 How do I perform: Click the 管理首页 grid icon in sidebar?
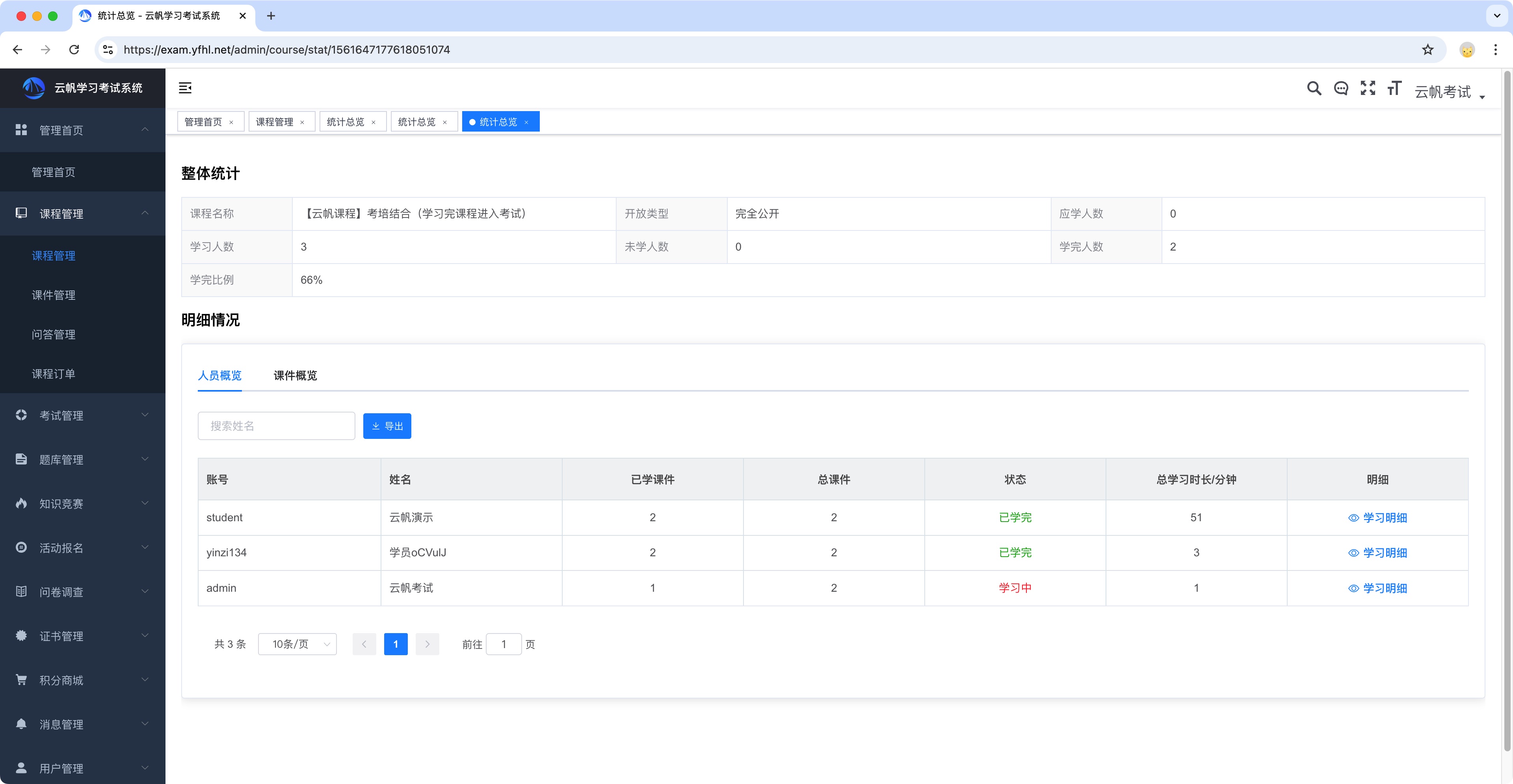[21, 130]
